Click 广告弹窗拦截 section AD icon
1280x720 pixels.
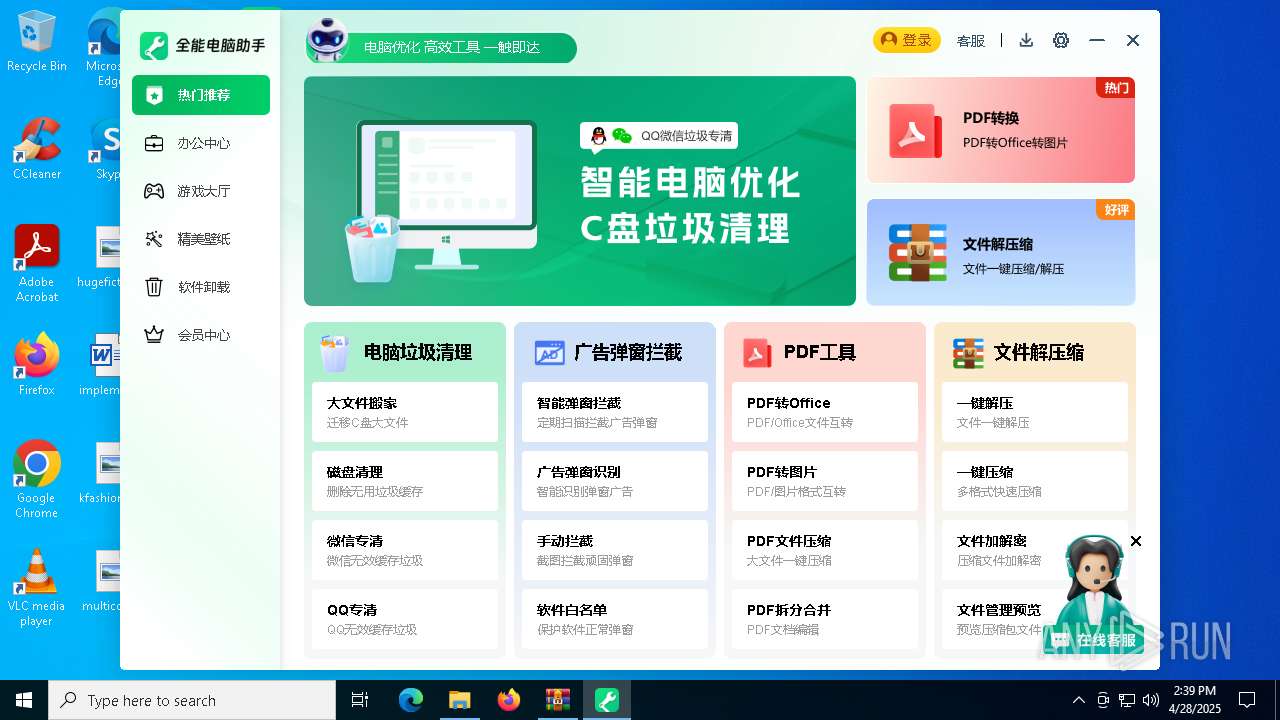(549, 352)
